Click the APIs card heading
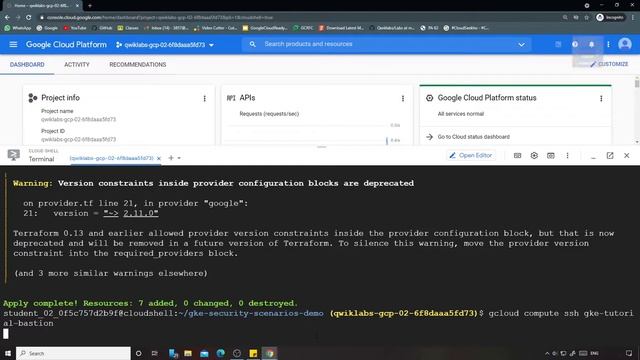The width and height of the screenshot is (640, 360). click(x=247, y=98)
